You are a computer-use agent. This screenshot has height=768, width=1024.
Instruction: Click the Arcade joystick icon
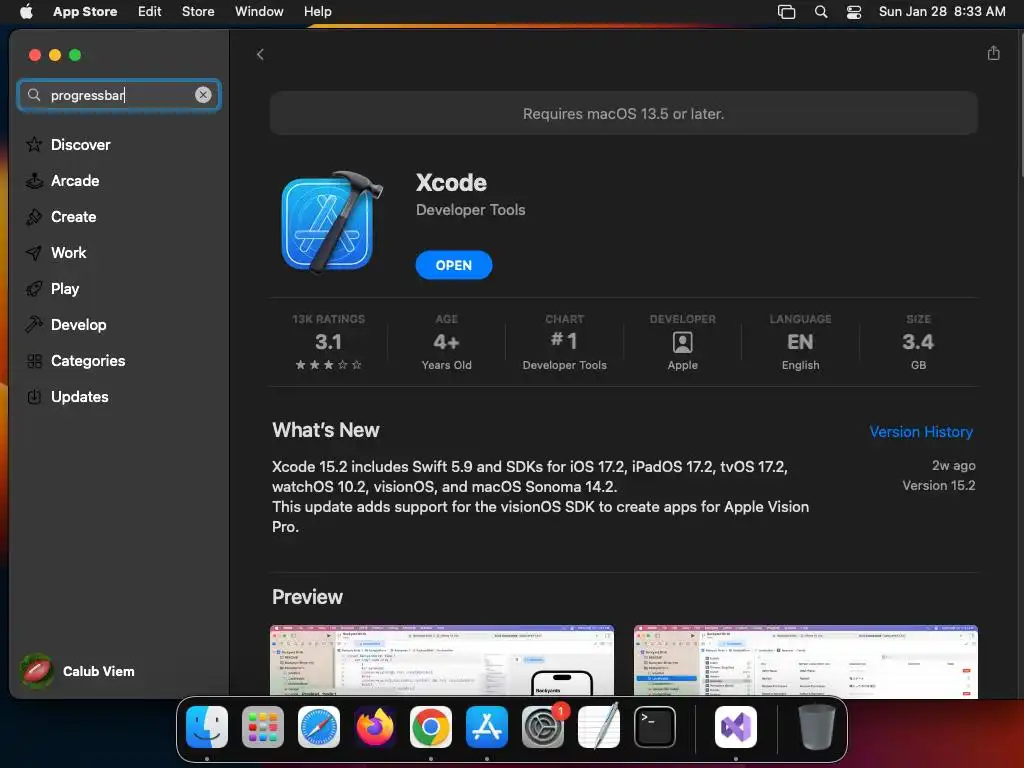34,181
